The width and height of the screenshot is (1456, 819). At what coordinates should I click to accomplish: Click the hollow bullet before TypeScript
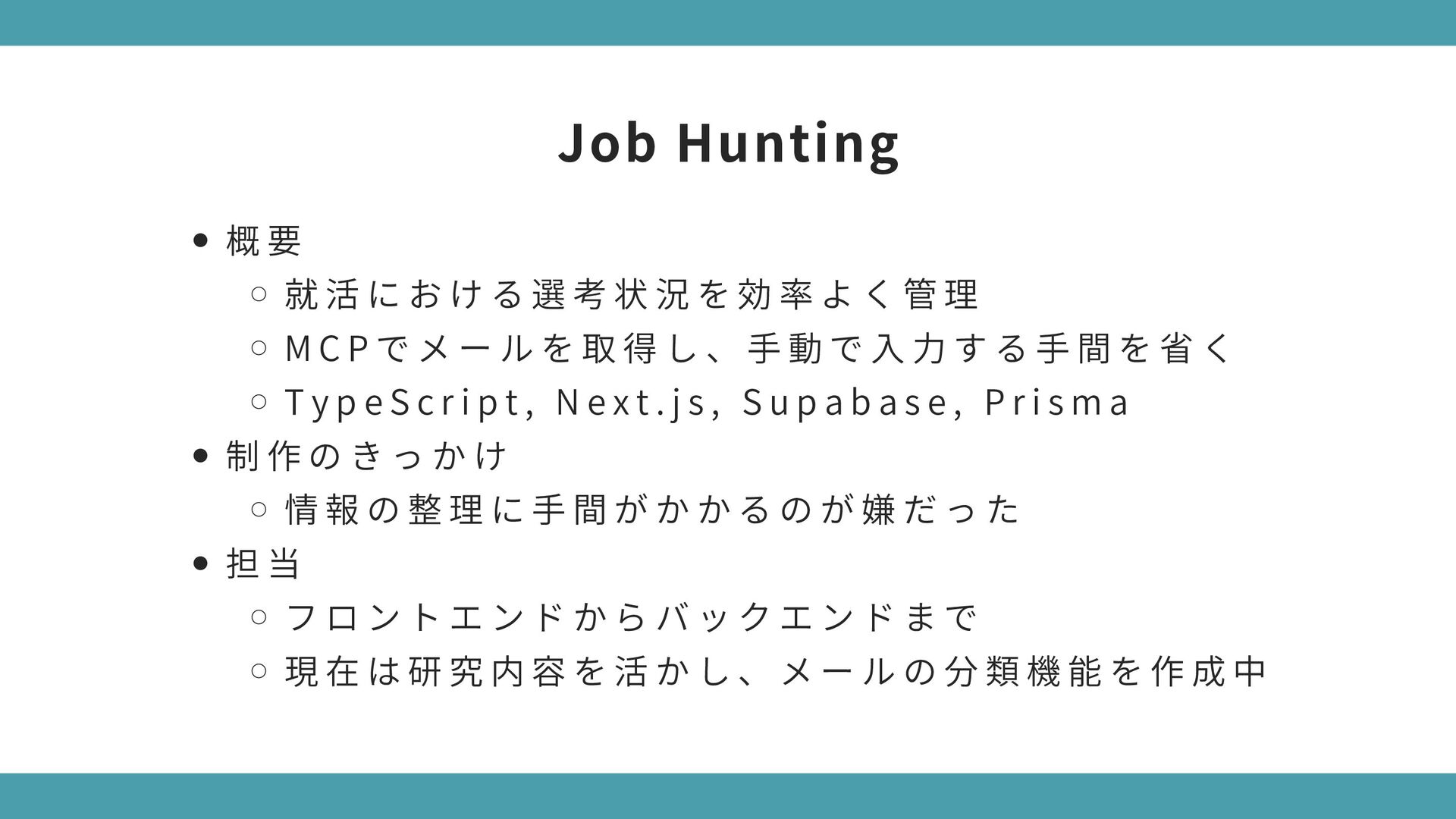pos(258,402)
